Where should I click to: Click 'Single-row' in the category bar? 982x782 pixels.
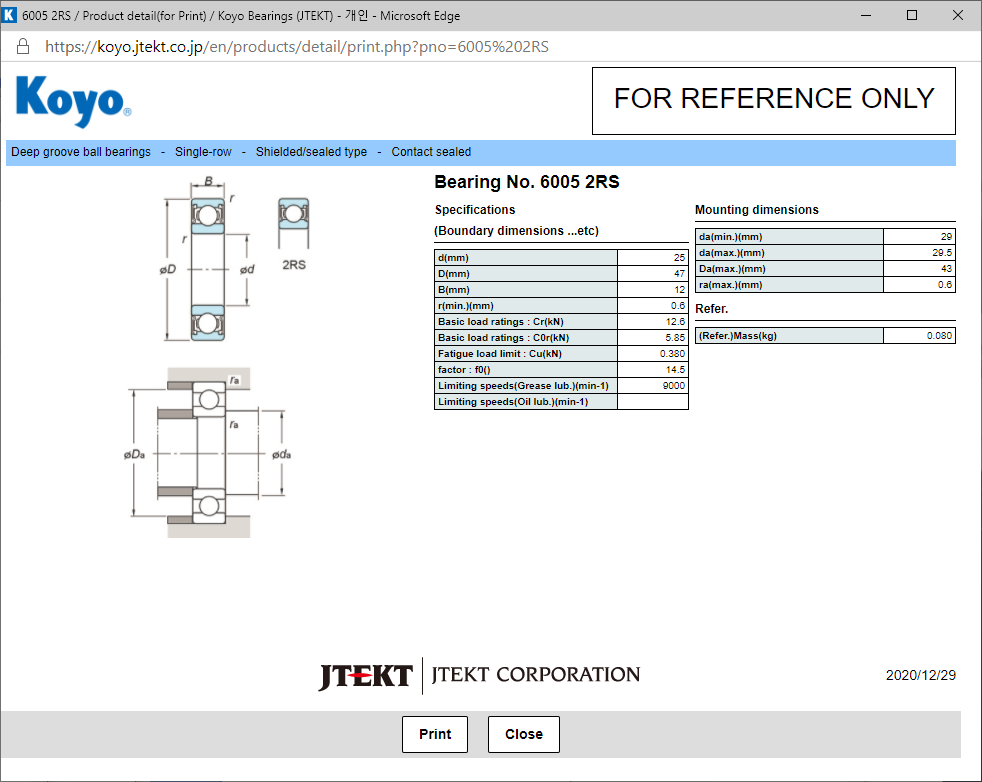point(203,152)
